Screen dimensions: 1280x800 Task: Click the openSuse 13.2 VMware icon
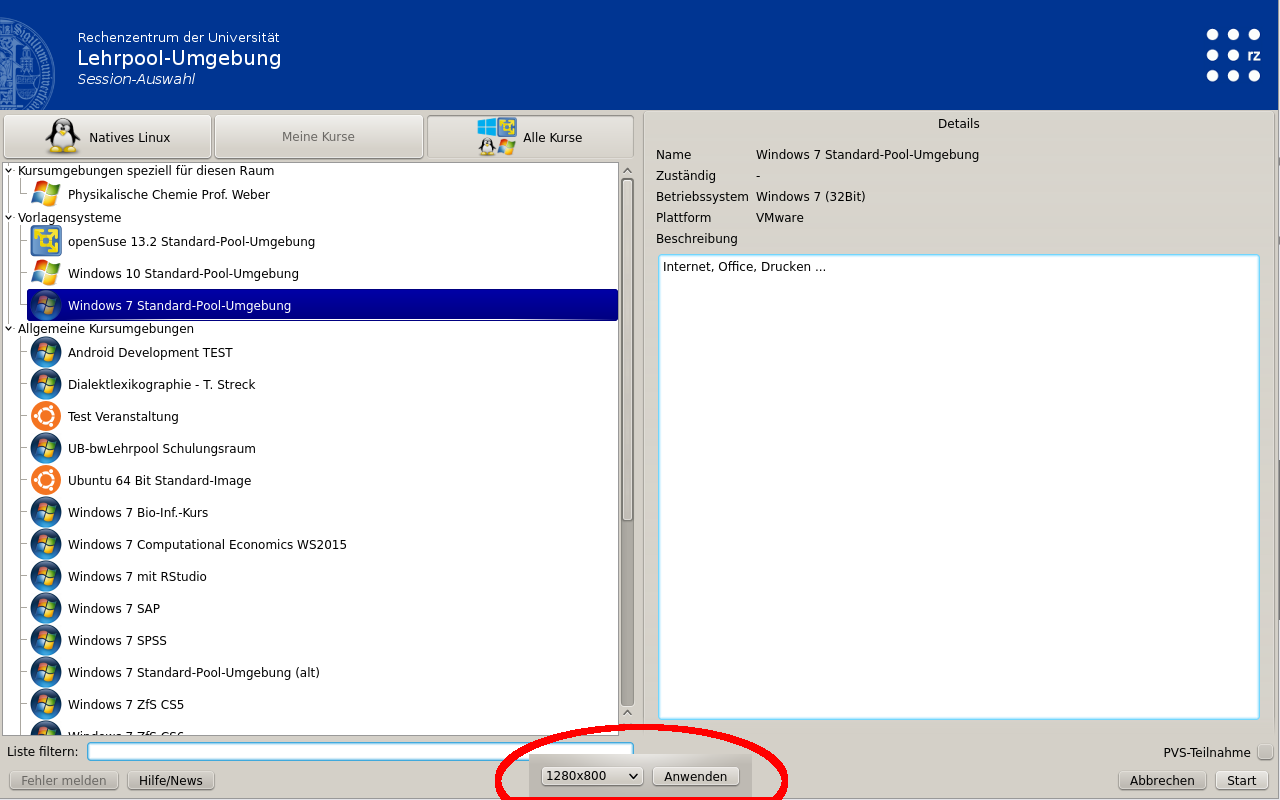[x=46, y=241]
